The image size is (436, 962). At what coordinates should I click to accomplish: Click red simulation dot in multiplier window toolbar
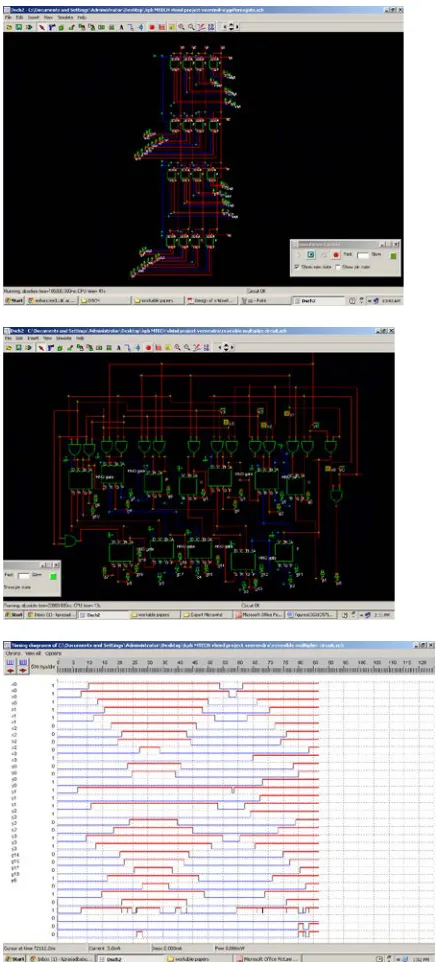click(148, 347)
